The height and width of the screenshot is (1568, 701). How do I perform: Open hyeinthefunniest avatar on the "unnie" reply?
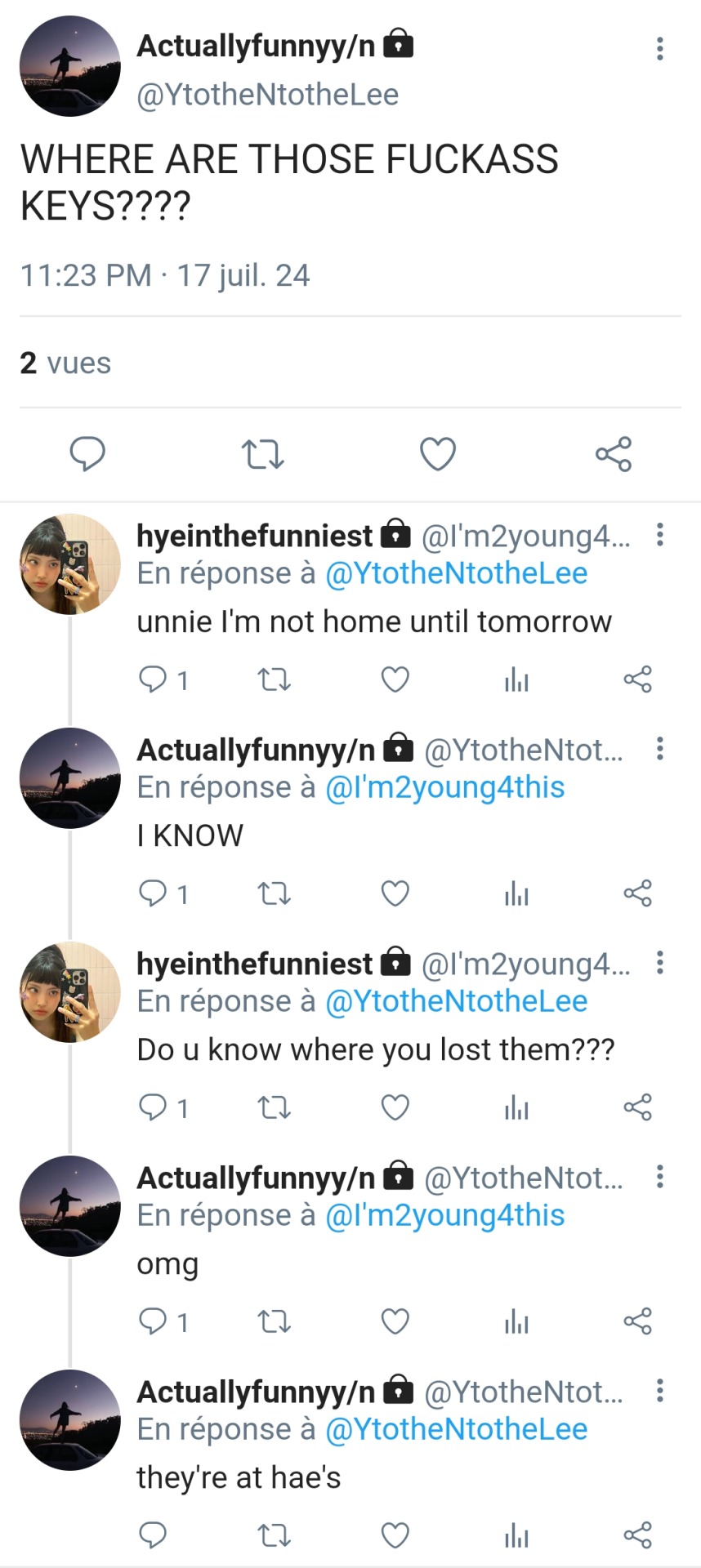pos(70,564)
